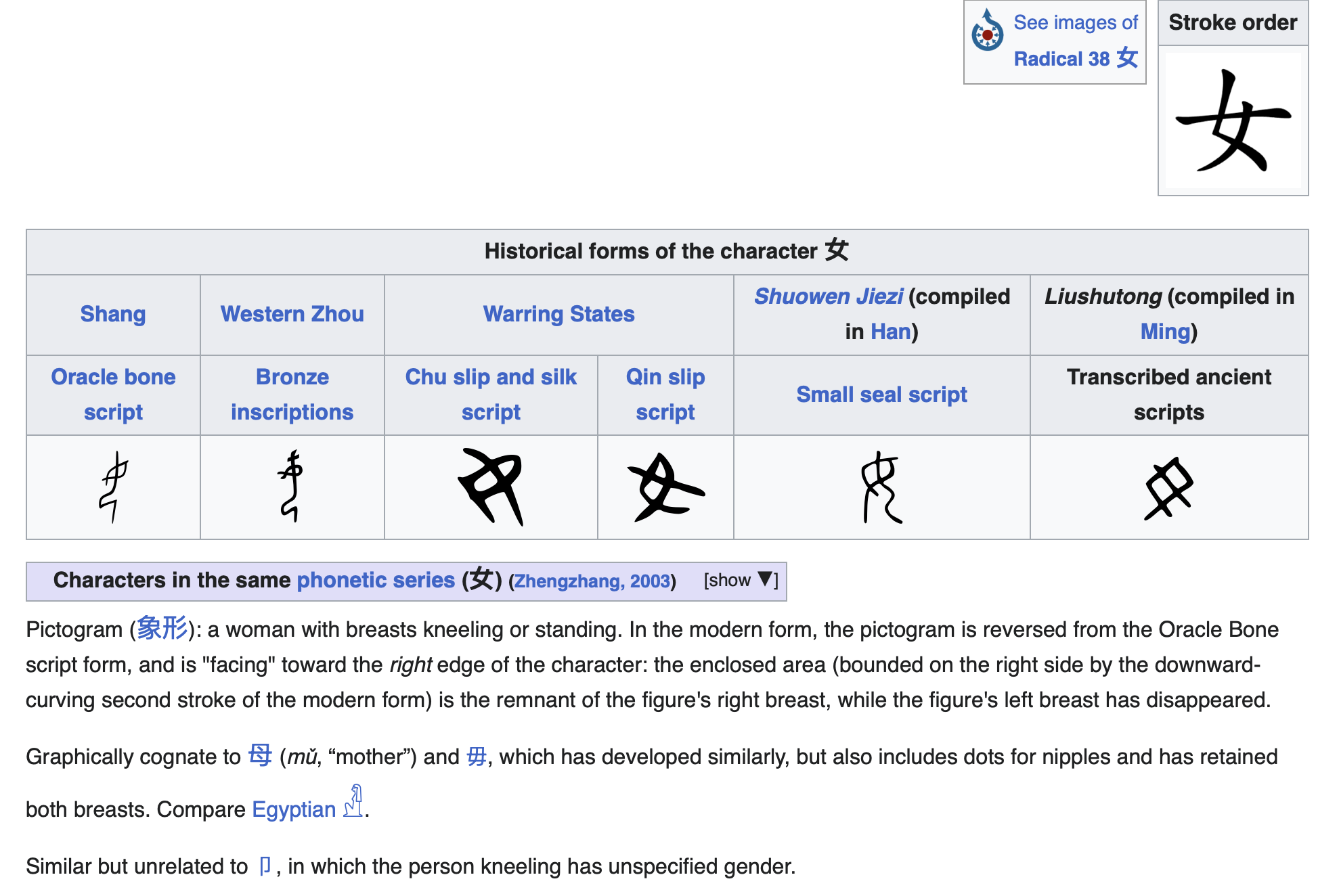The height and width of the screenshot is (896, 1339).
Task: Open the Chu slip and silk glyph image
Action: tap(491, 487)
